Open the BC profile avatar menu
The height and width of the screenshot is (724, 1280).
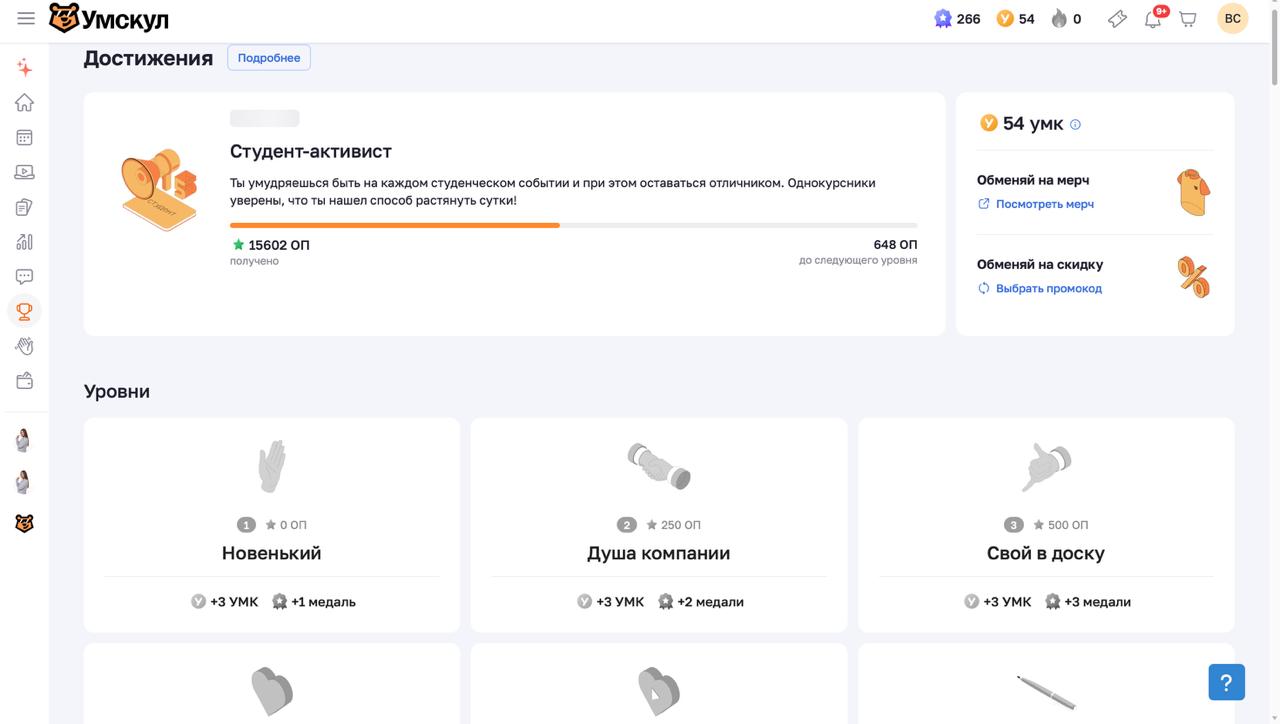pyautogui.click(x=1232, y=19)
